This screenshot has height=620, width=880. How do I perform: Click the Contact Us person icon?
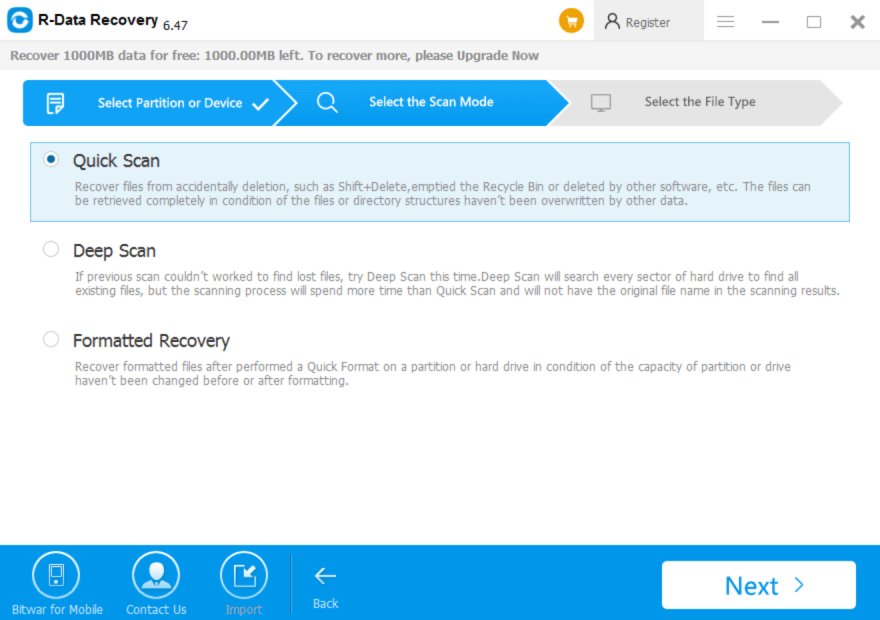coord(156,575)
